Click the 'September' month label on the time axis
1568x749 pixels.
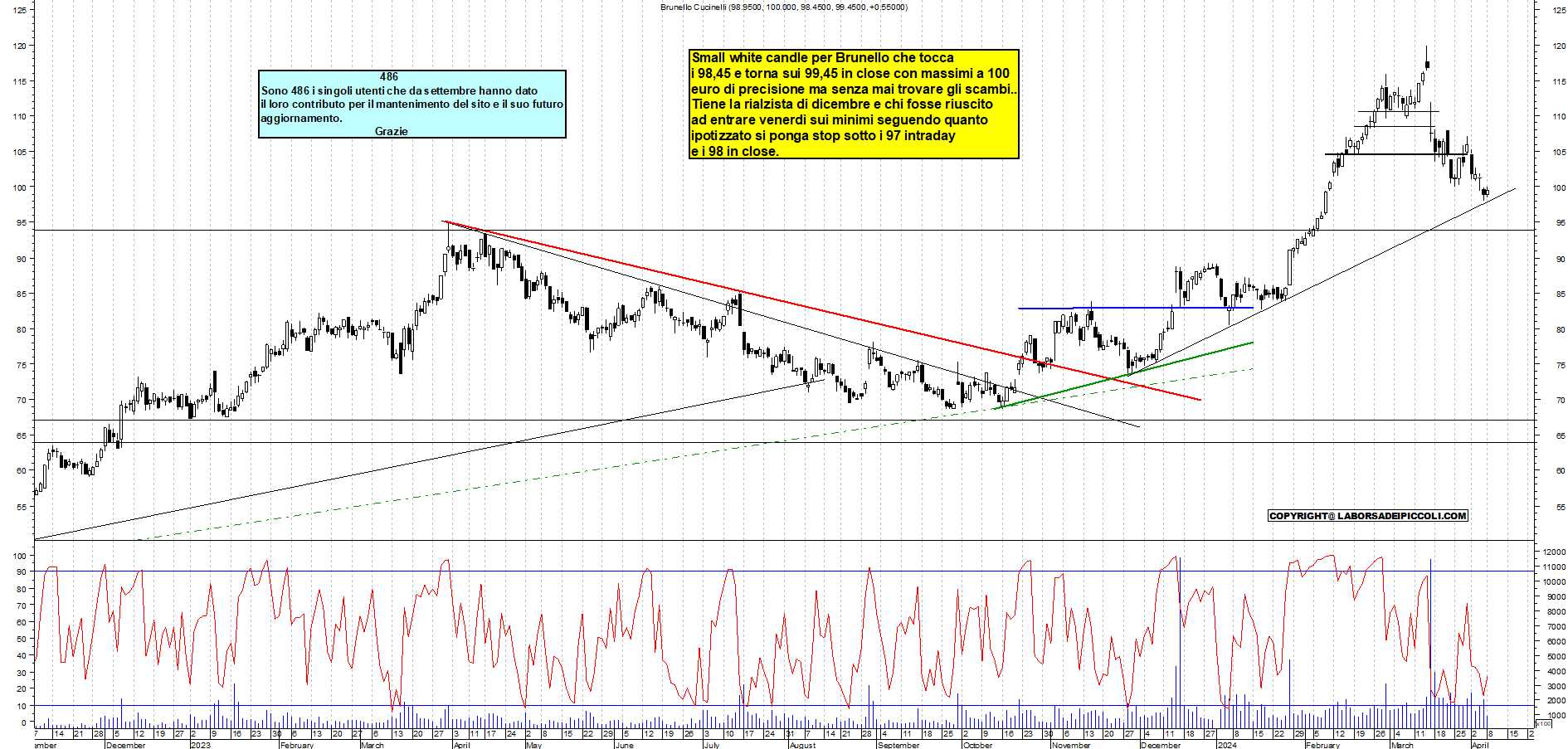(x=898, y=745)
